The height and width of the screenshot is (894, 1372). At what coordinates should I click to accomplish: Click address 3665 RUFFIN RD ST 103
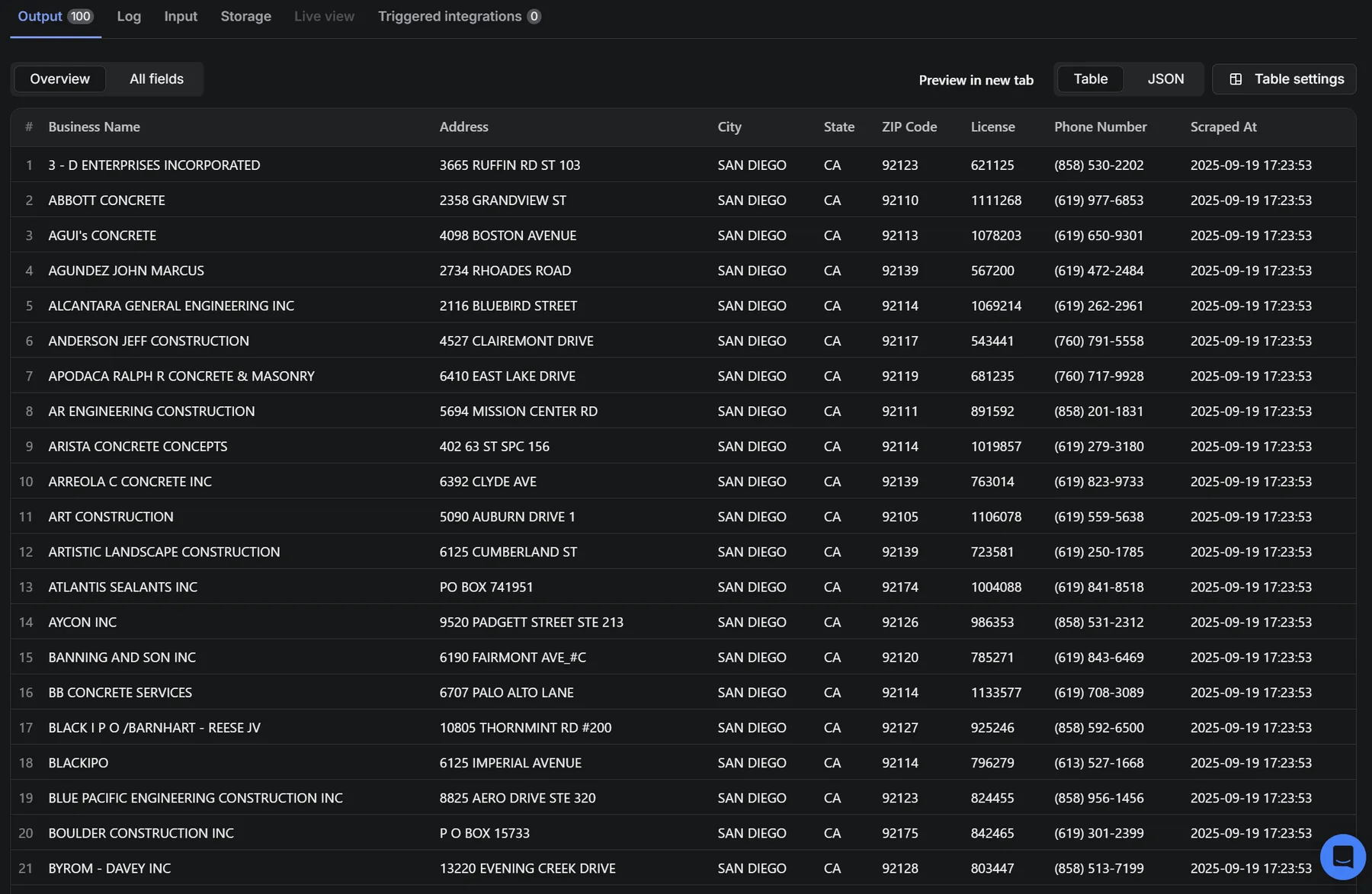[x=509, y=165]
